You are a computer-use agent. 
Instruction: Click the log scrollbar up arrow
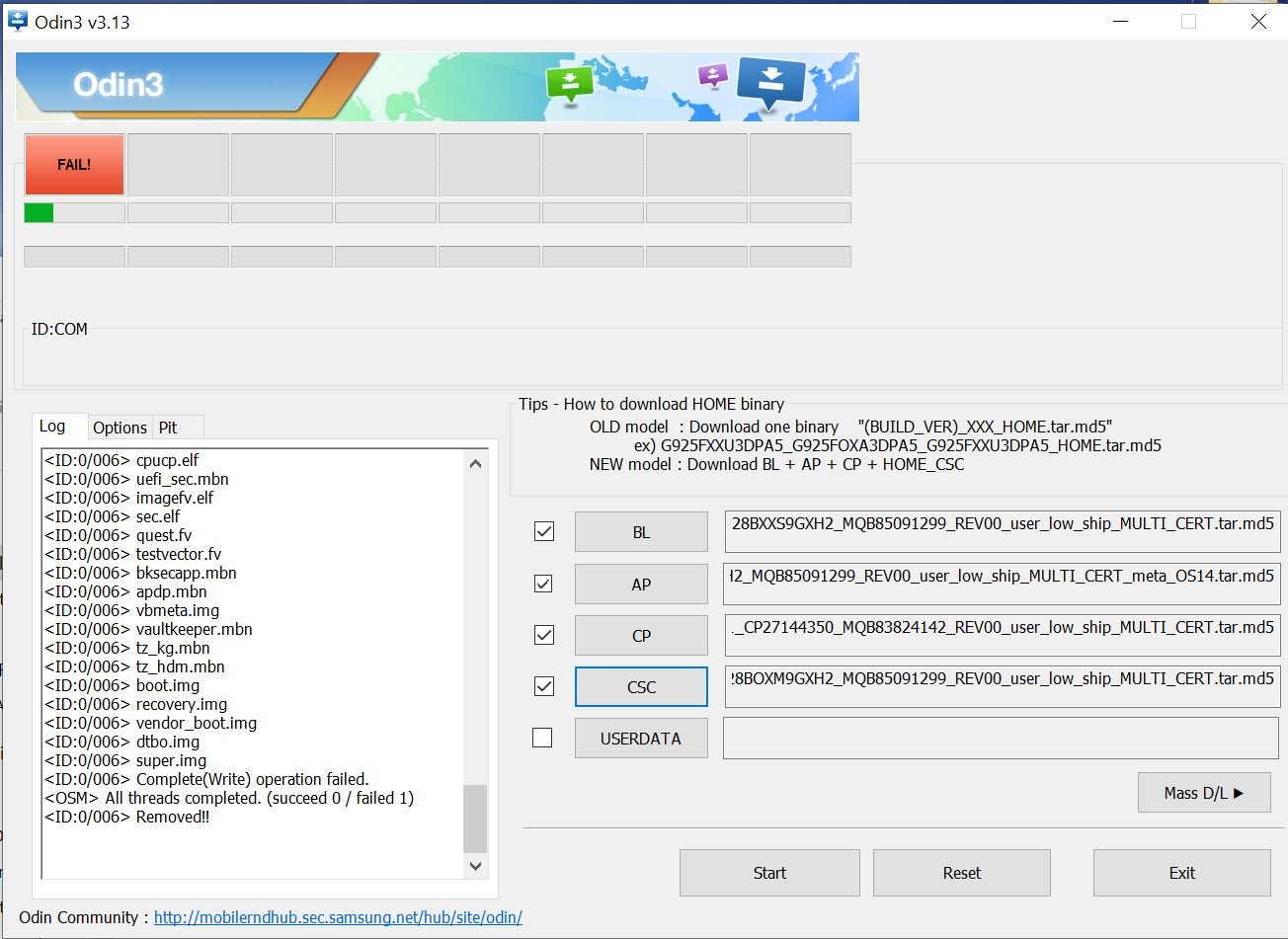(x=475, y=463)
